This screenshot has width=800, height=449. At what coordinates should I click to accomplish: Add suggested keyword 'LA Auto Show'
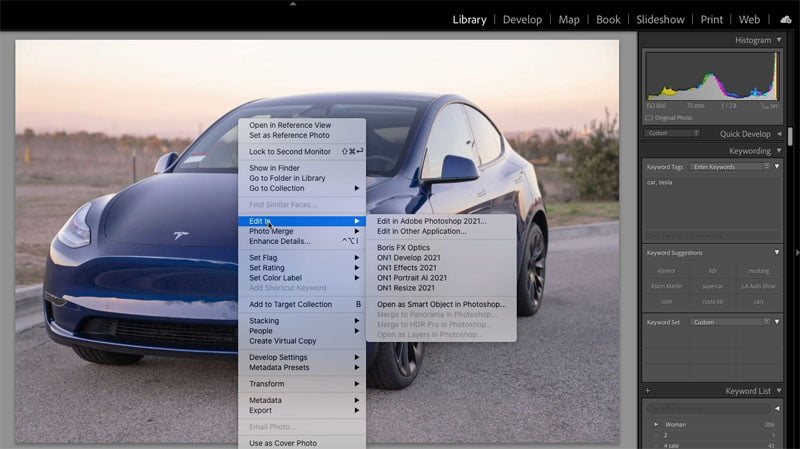[x=759, y=286]
